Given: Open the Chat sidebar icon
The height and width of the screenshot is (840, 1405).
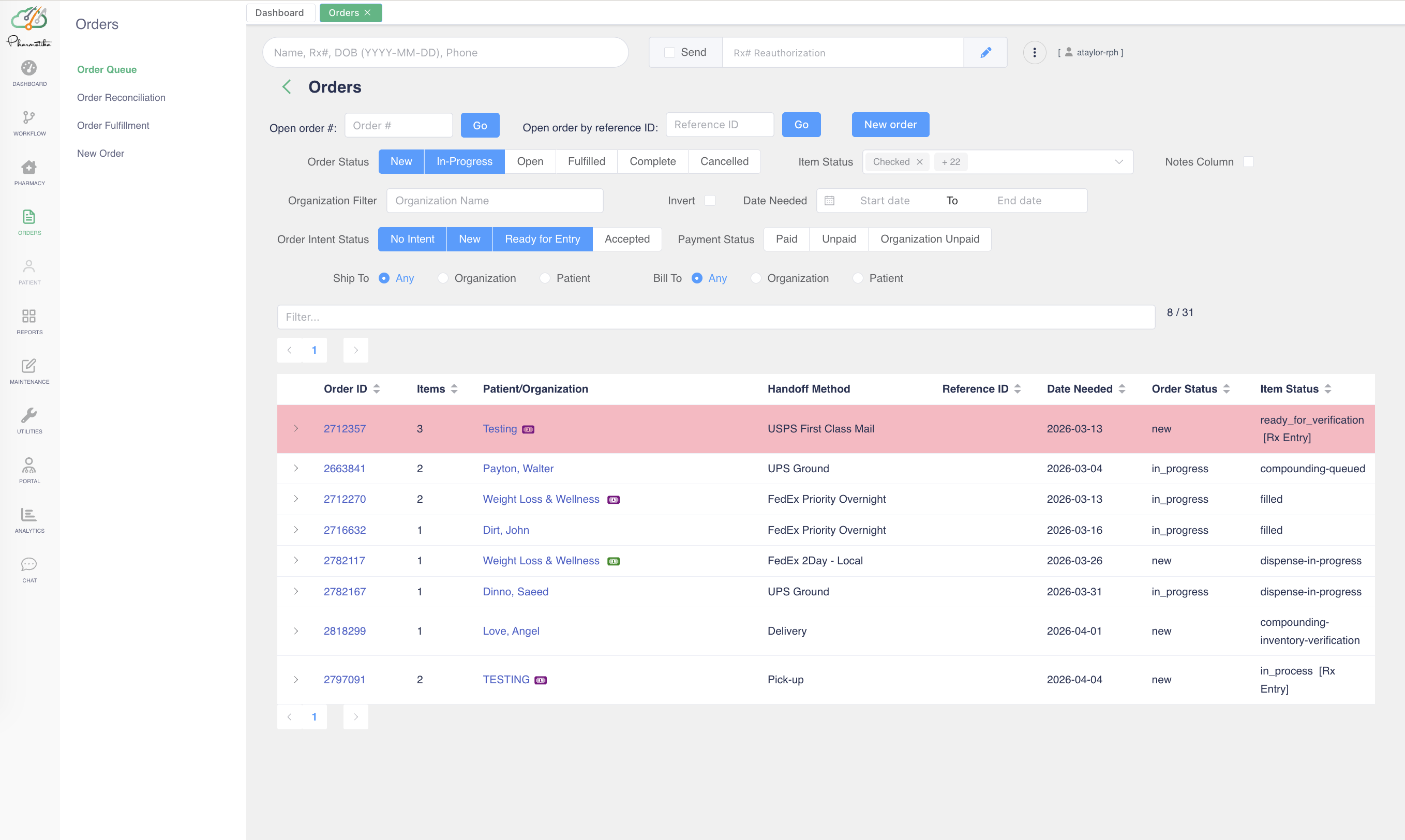Looking at the screenshot, I should (x=29, y=564).
